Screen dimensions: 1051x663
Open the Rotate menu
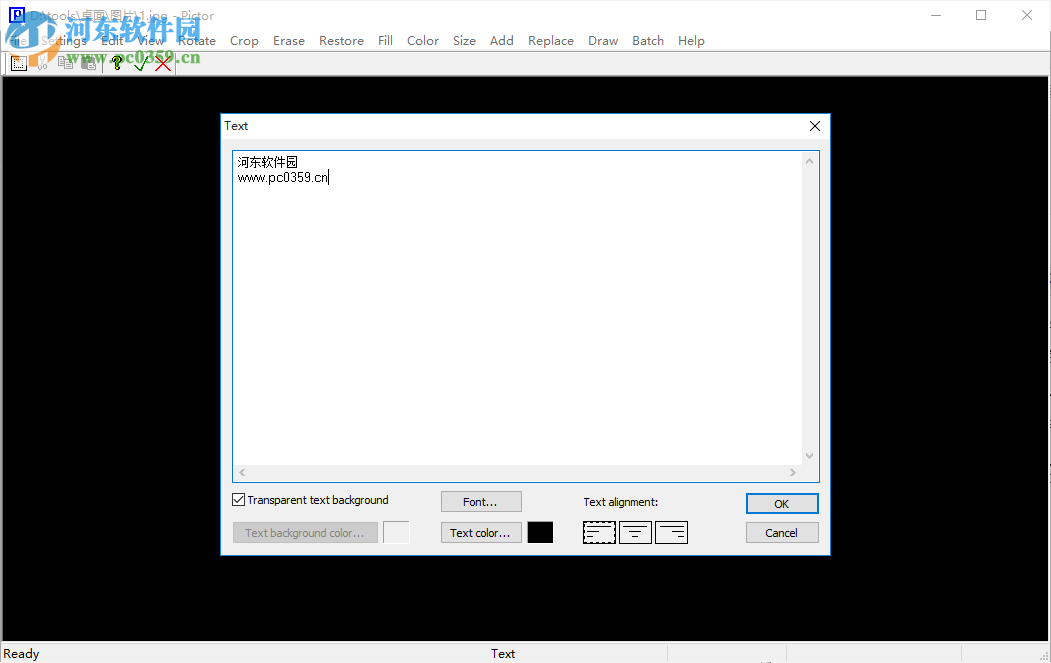click(196, 40)
